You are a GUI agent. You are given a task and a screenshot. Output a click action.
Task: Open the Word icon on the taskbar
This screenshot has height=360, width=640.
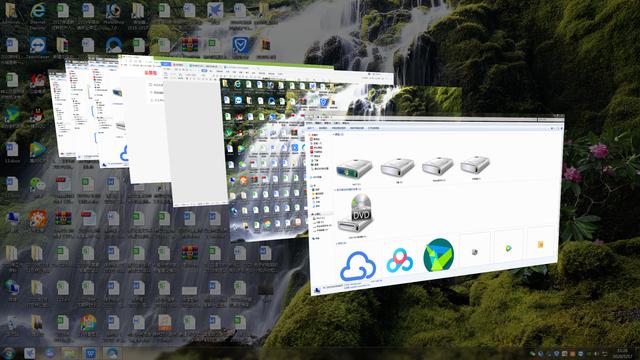(x=90, y=353)
